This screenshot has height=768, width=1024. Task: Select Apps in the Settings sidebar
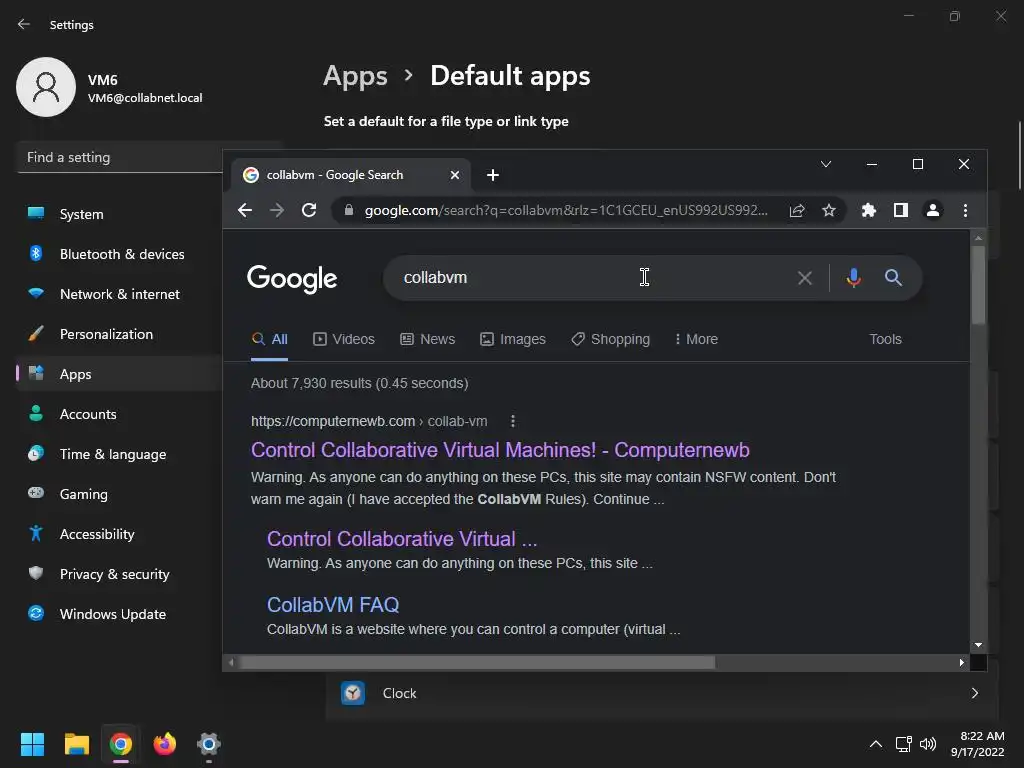[x=120, y=374]
